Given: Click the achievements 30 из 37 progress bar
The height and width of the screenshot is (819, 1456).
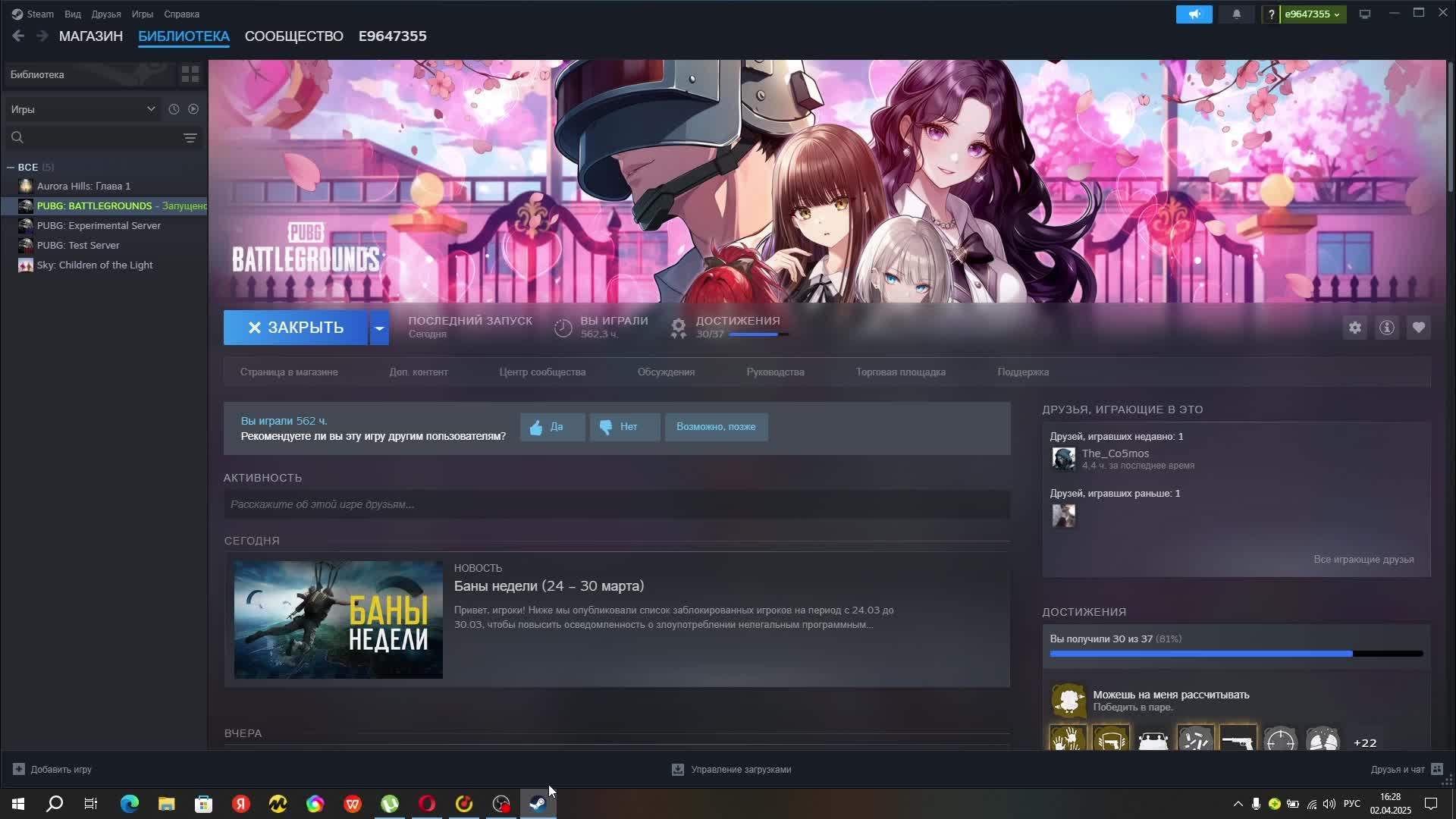Looking at the screenshot, I should coord(1236,654).
